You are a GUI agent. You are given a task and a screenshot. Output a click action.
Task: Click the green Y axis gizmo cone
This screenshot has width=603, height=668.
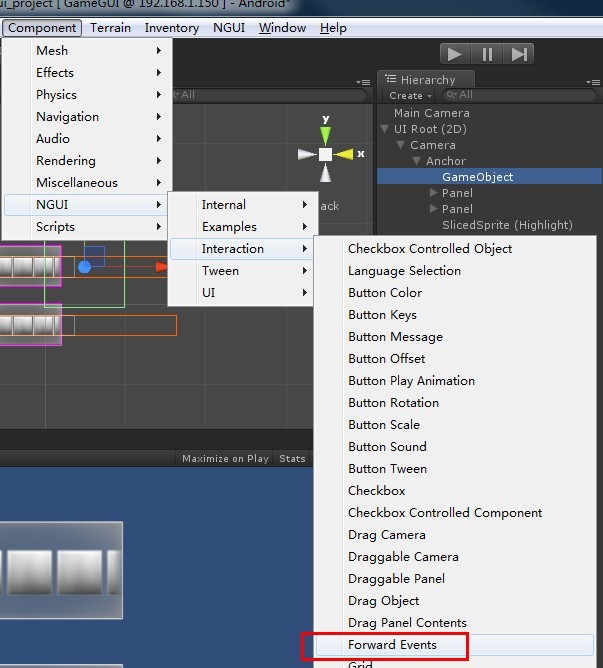pyautogui.click(x=325, y=133)
